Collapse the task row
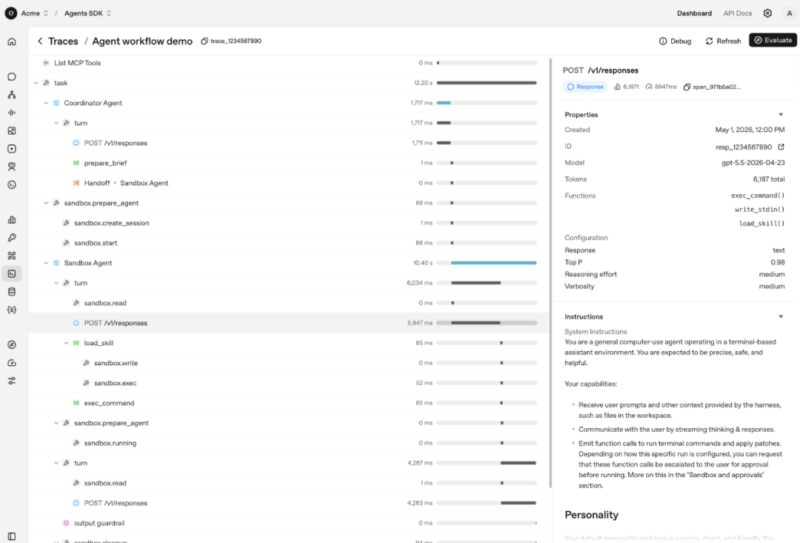The width and height of the screenshot is (800, 543). click(36, 83)
